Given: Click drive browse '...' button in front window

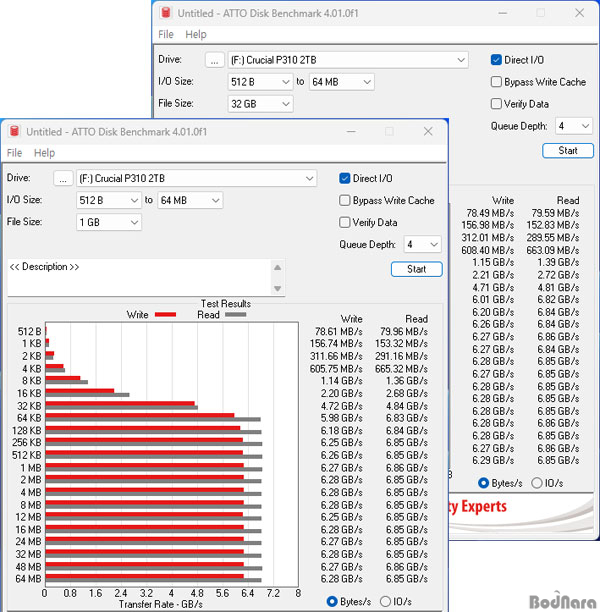Looking at the screenshot, I should click(x=63, y=179).
